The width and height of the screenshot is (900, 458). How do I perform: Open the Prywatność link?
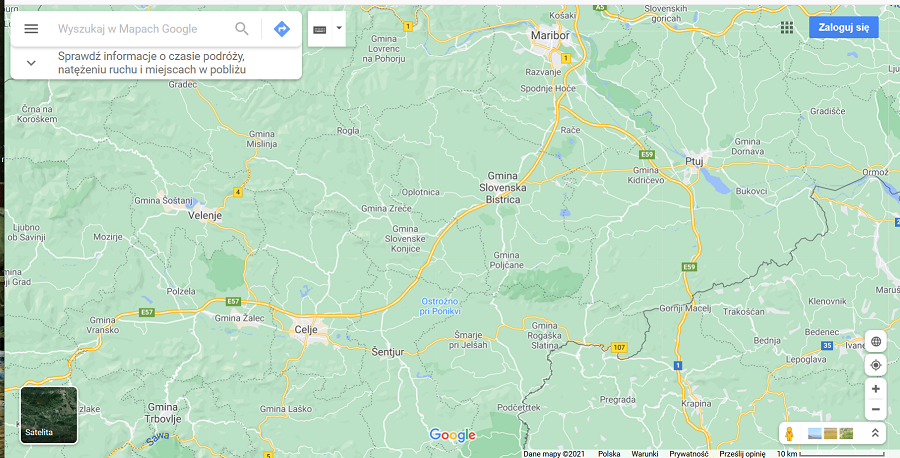(x=689, y=453)
